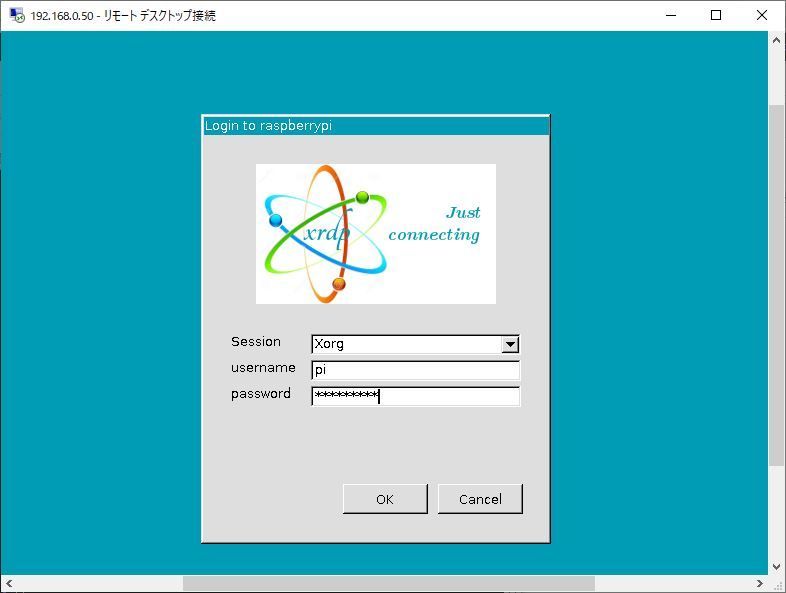
Task: Click the horizontal scrollbar left arrow
Action: 9,583
